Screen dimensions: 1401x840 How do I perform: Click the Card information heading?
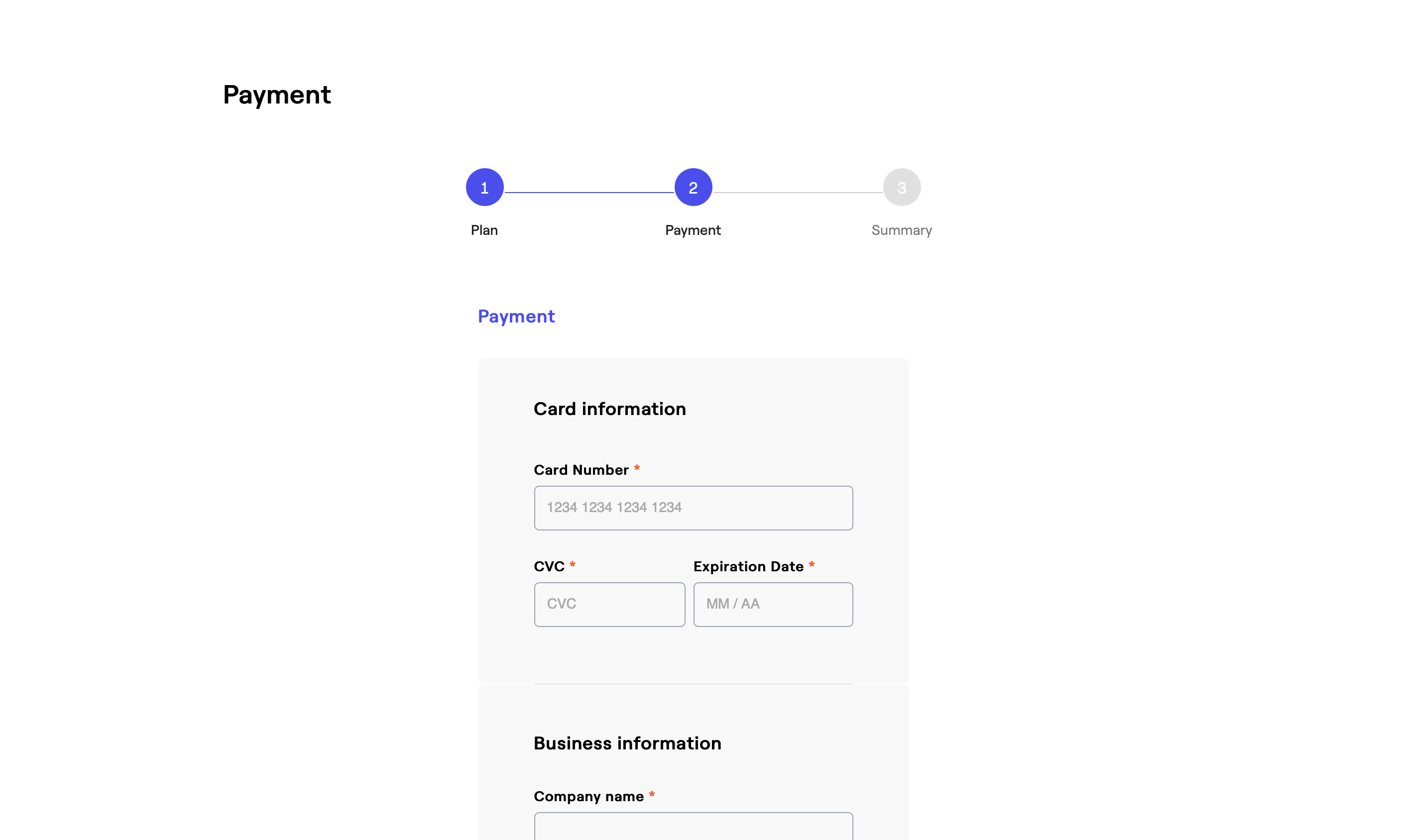pyautogui.click(x=609, y=409)
